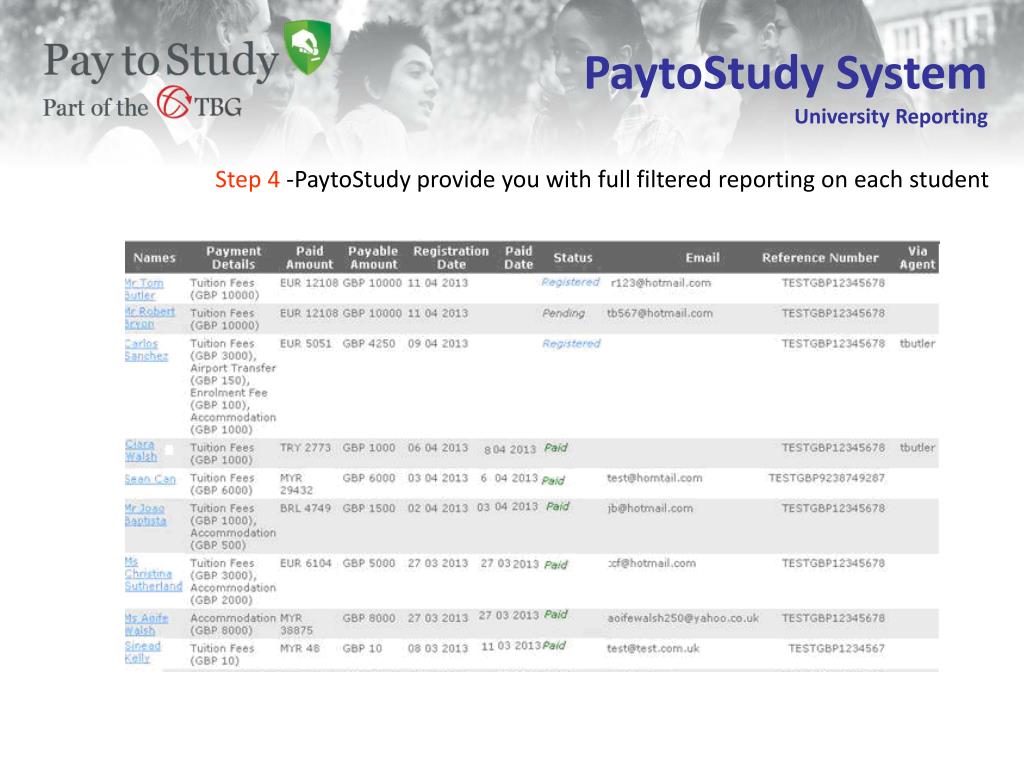This screenshot has width=1024, height=768.
Task: Click the Reference Number column header
Action: [820, 257]
